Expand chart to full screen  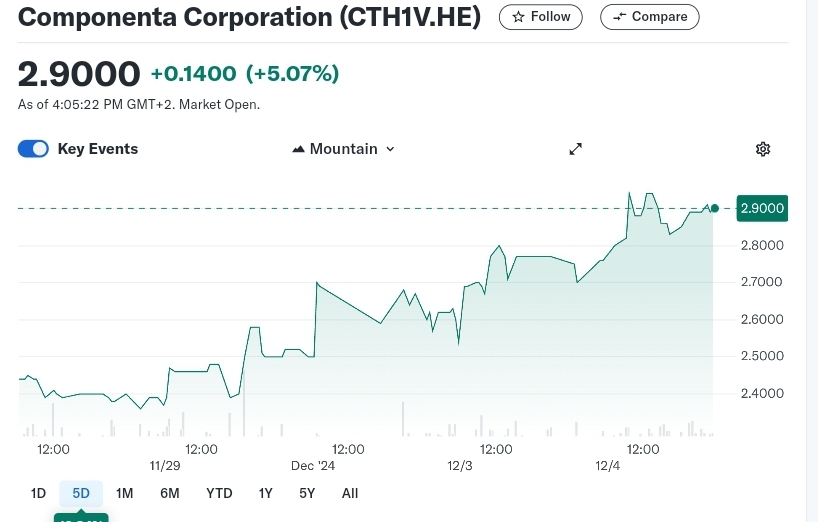[576, 149]
